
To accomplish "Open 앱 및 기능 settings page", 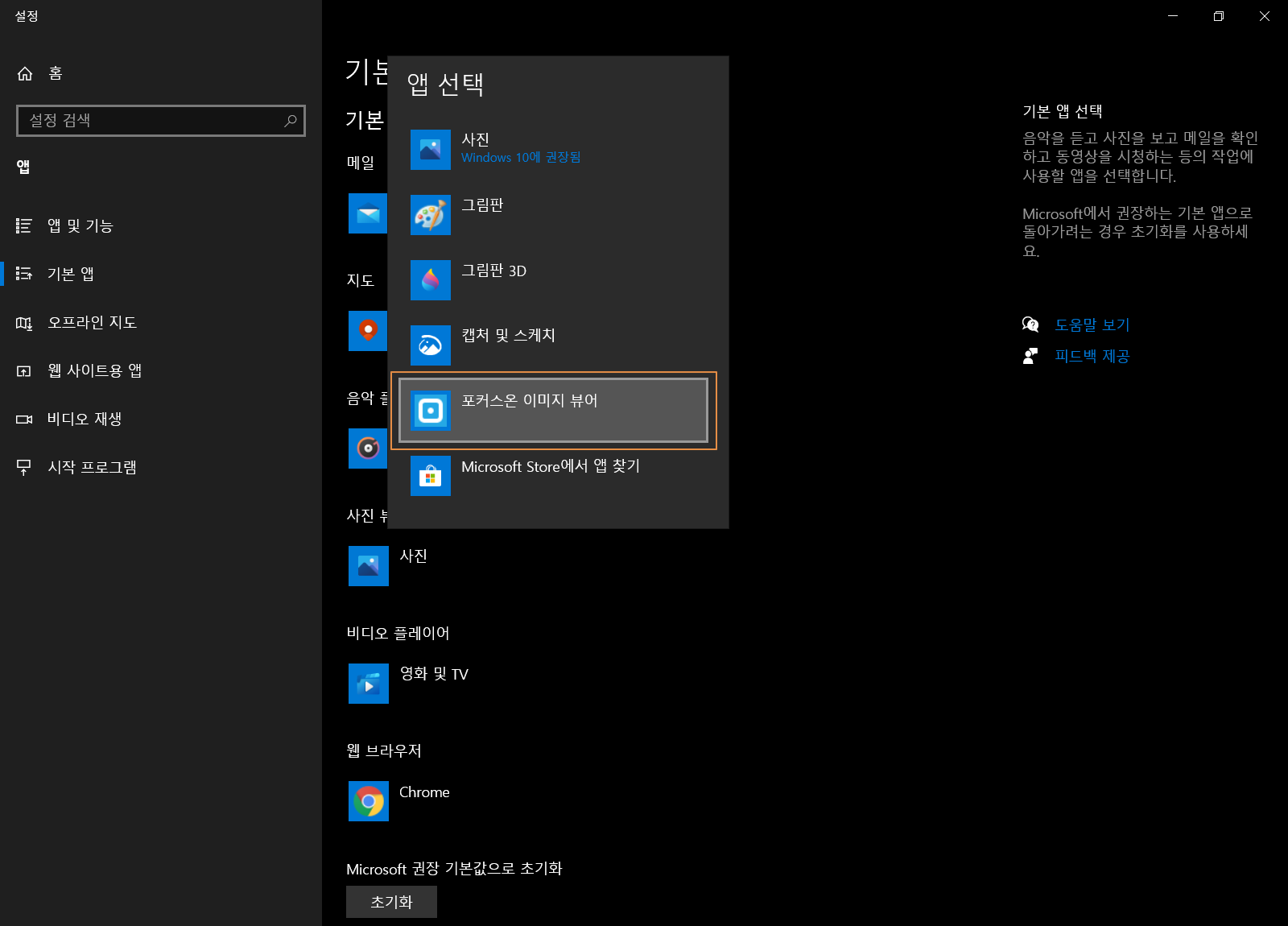I will click(x=161, y=225).
